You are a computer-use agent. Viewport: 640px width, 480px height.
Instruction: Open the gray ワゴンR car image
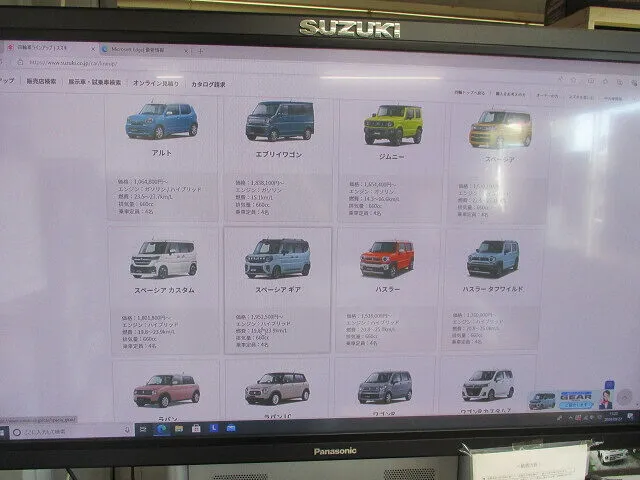[x=385, y=387]
